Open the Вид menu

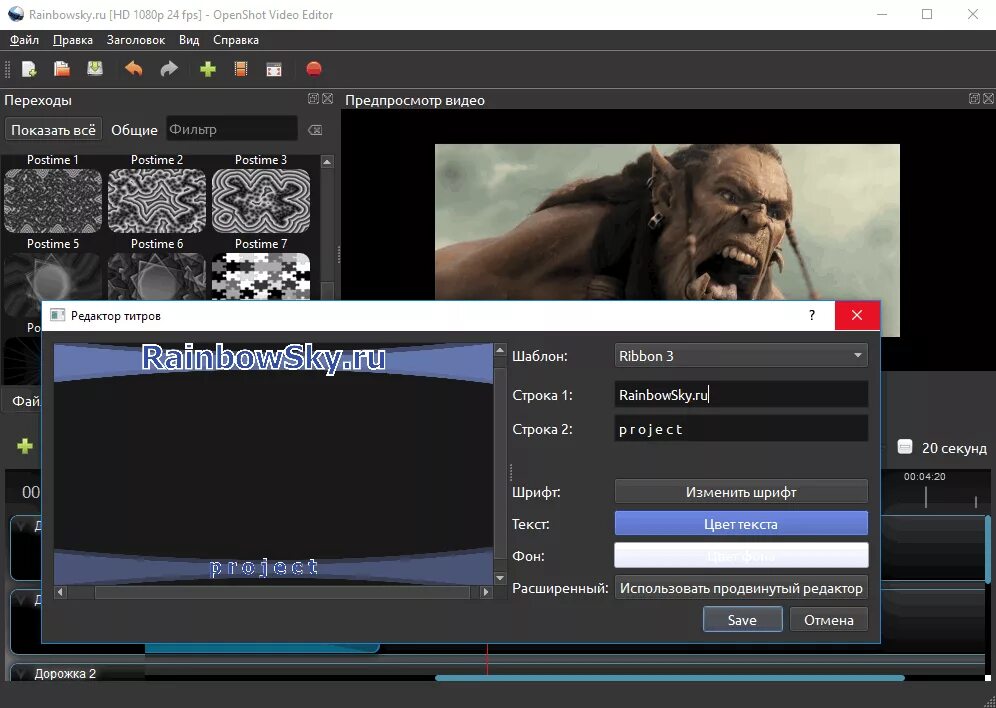click(189, 40)
